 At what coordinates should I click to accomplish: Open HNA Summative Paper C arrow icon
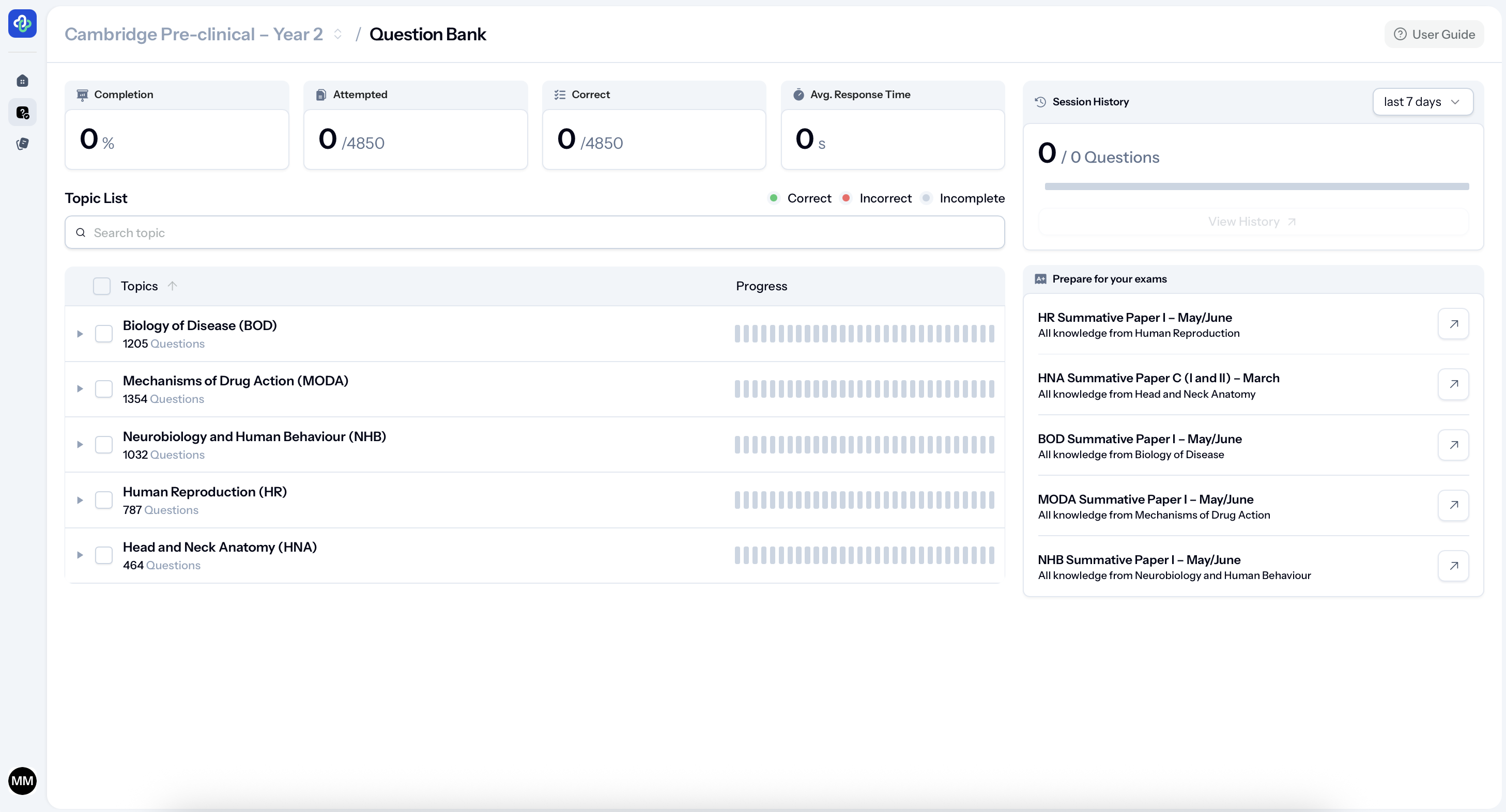click(1453, 384)
